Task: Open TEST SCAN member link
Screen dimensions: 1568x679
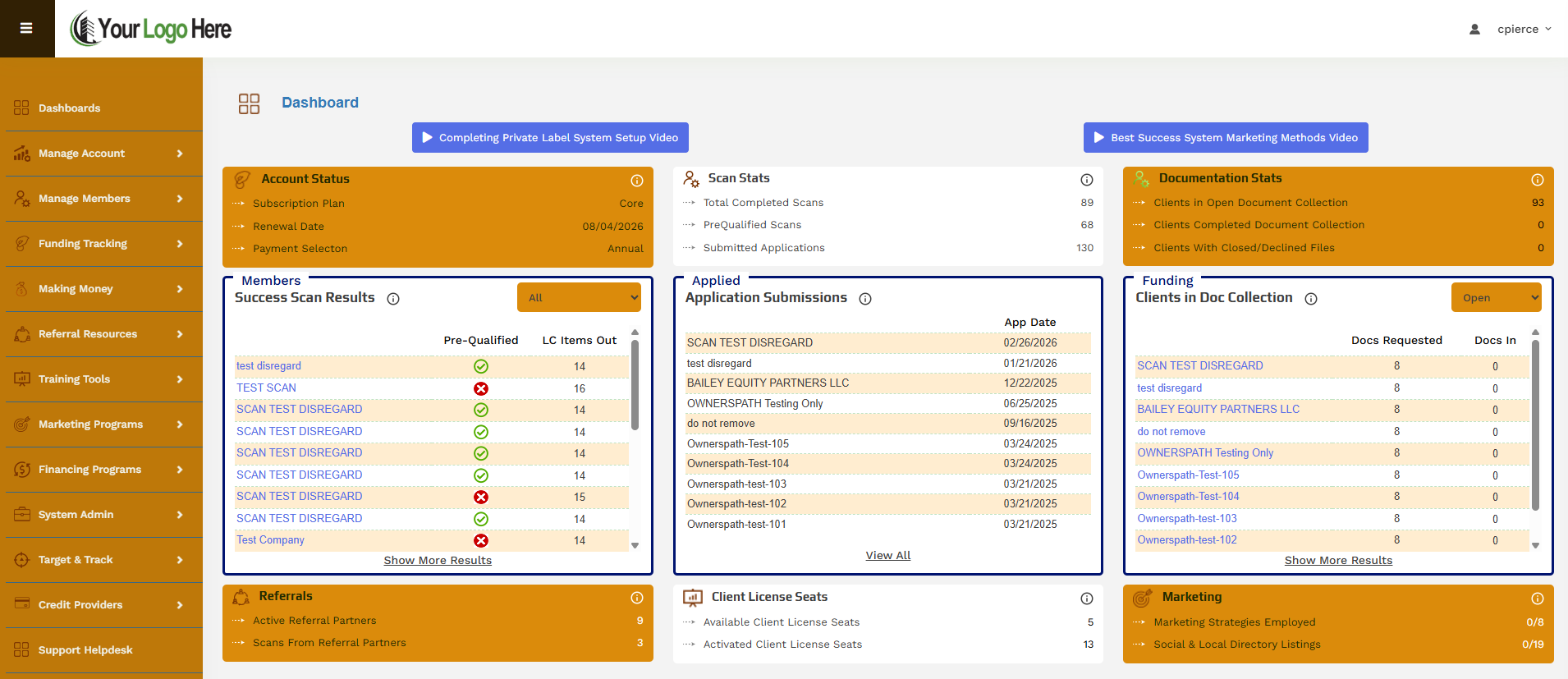Action: [x=266, y=388]
